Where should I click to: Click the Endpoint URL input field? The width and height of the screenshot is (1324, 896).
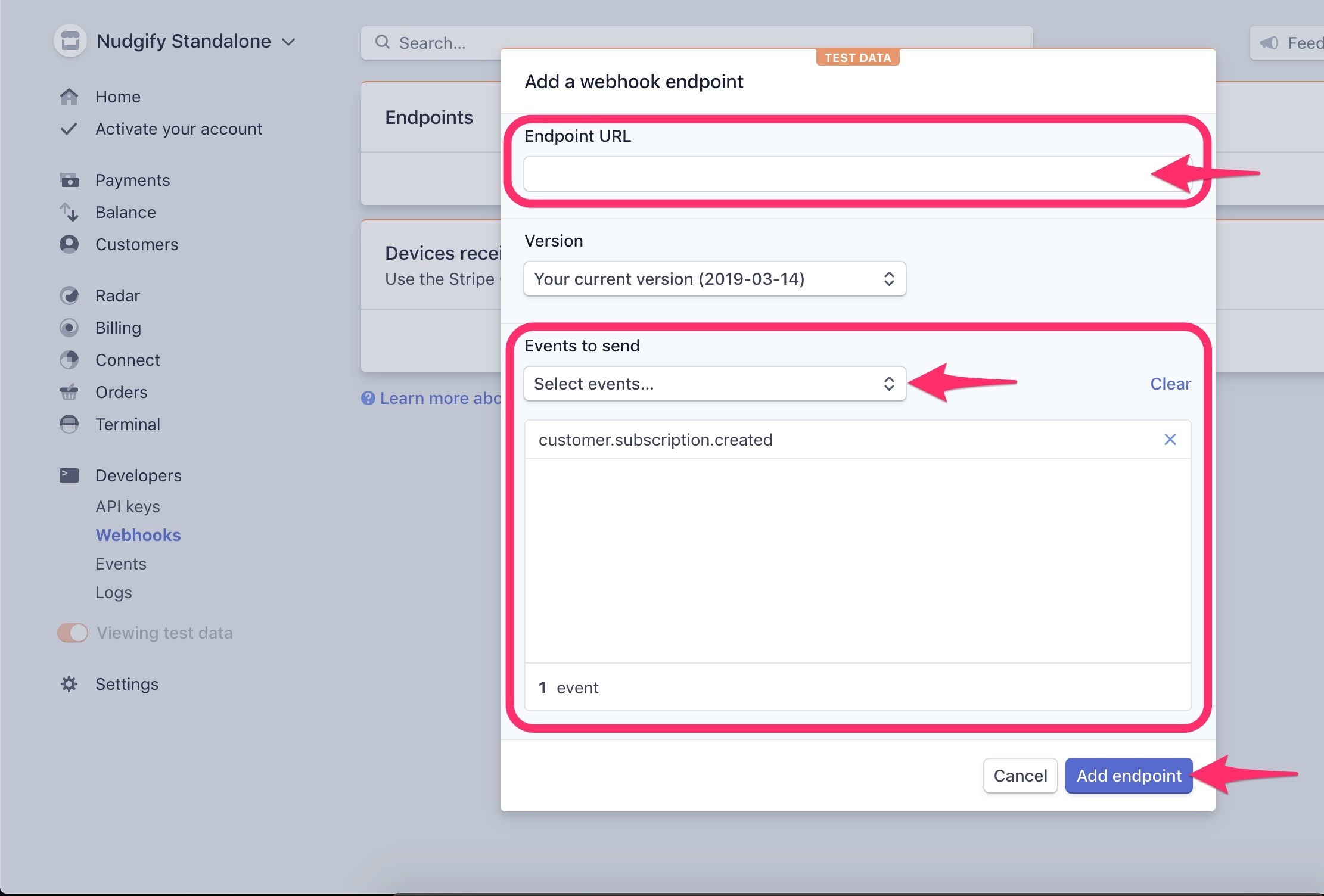857,174
